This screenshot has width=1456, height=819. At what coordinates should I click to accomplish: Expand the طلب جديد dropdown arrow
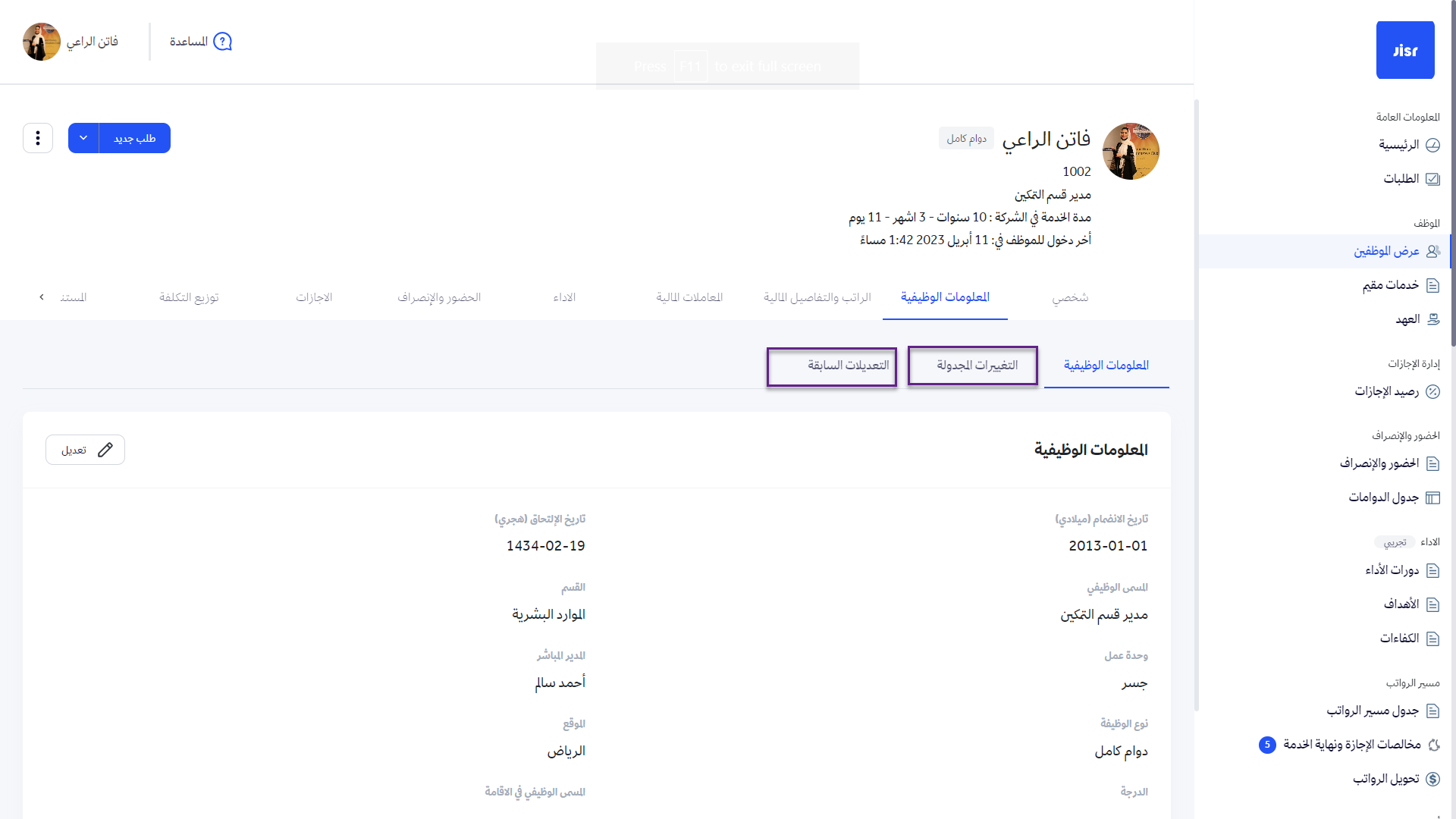tap(83, 138)
